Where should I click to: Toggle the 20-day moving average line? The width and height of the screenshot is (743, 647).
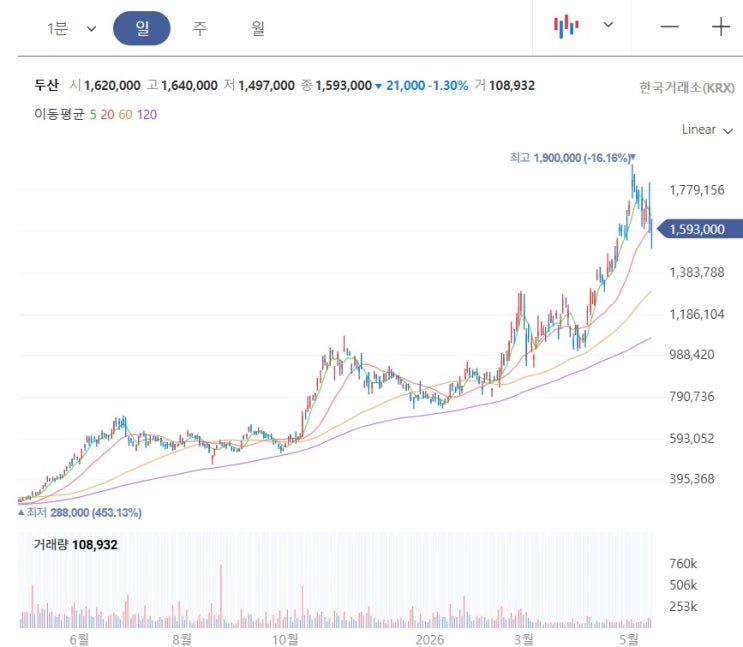(108, 115)
